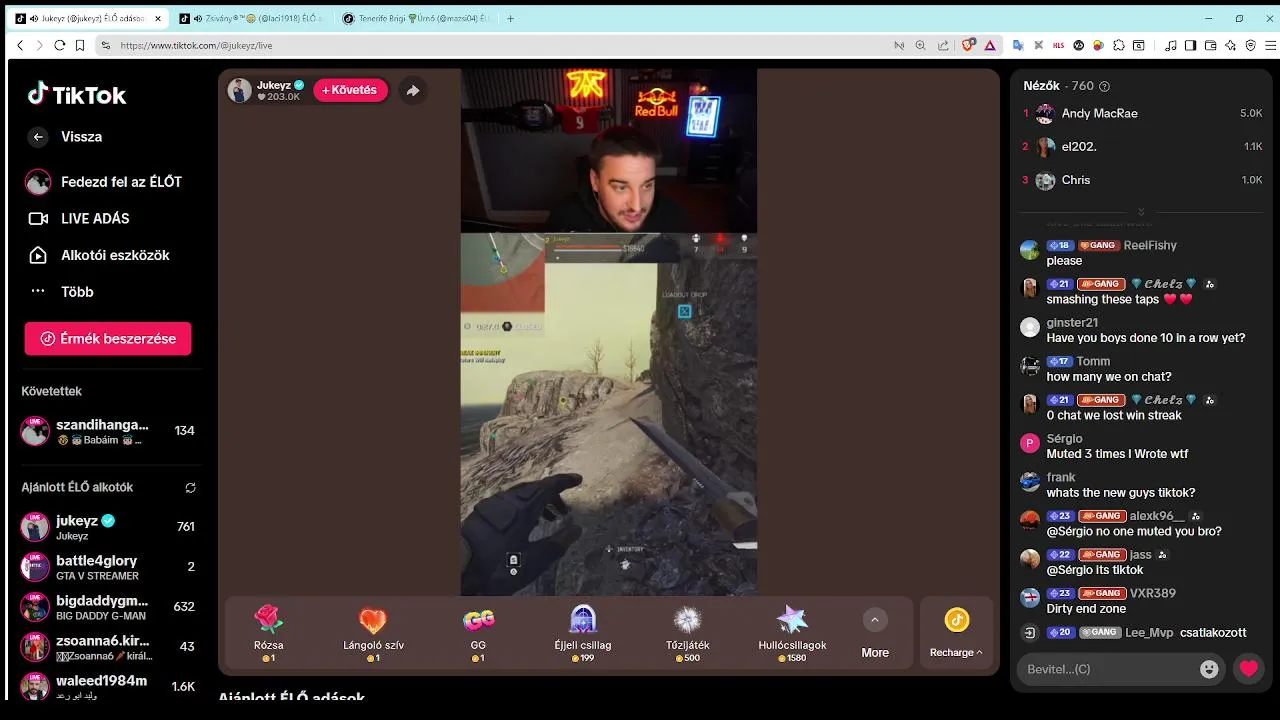Open bigdaddygm live stream
Viewport: 1280px width, 720px height.
coord(108,607)
